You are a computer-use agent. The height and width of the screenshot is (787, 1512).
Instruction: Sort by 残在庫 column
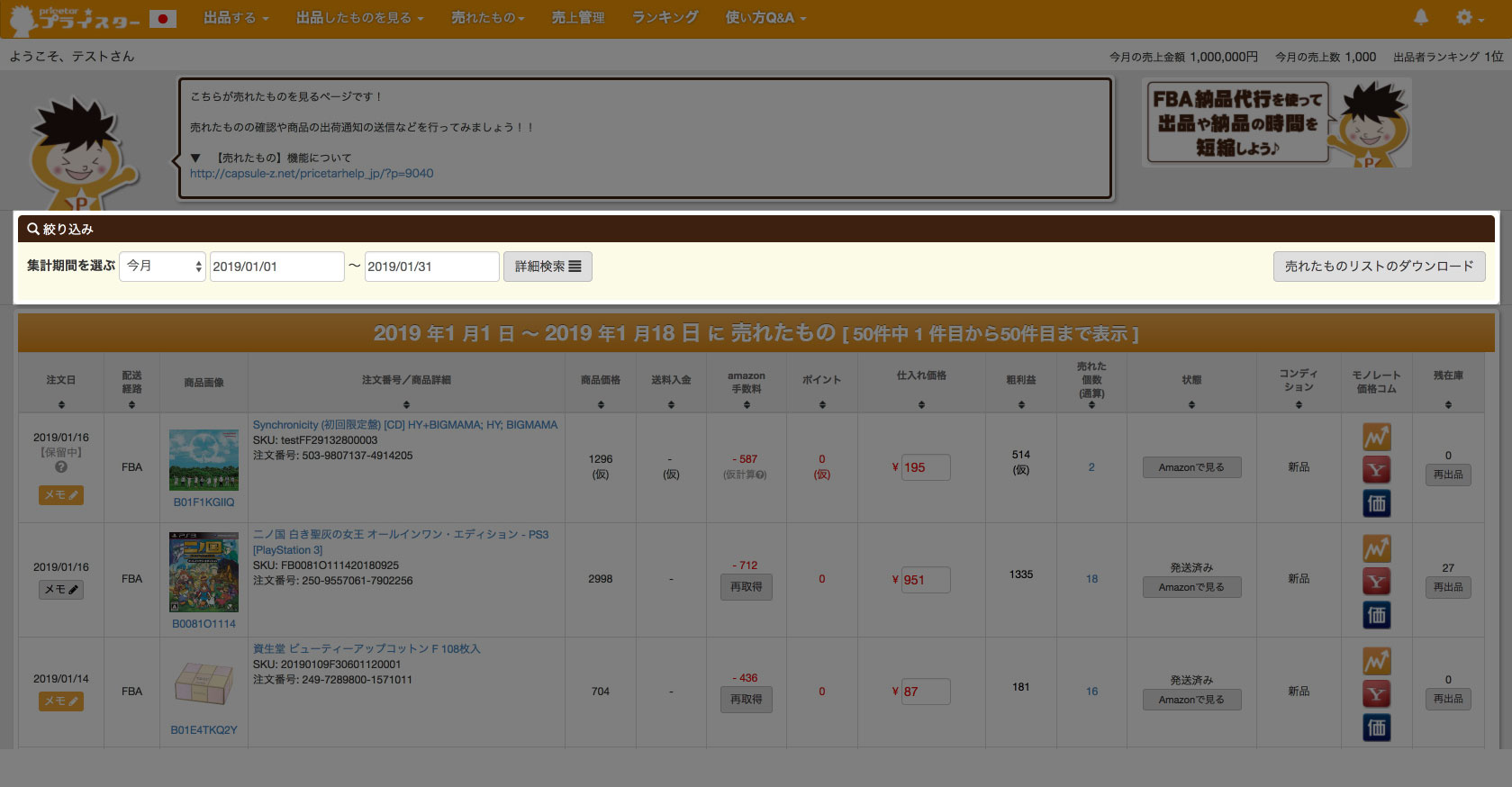point(1448,404)
